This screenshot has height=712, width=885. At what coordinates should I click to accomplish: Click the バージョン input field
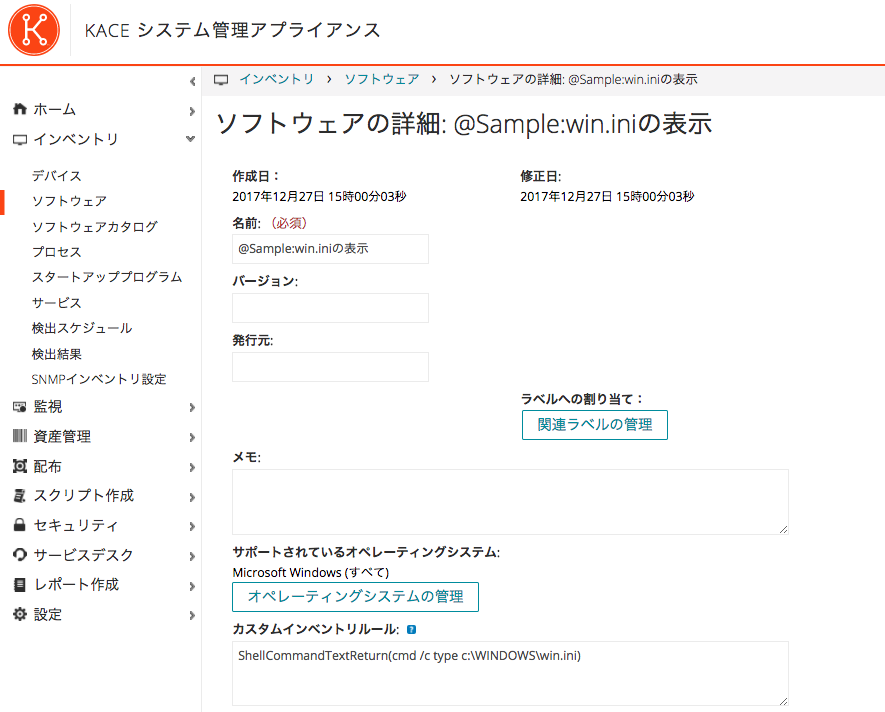(330, 308)
